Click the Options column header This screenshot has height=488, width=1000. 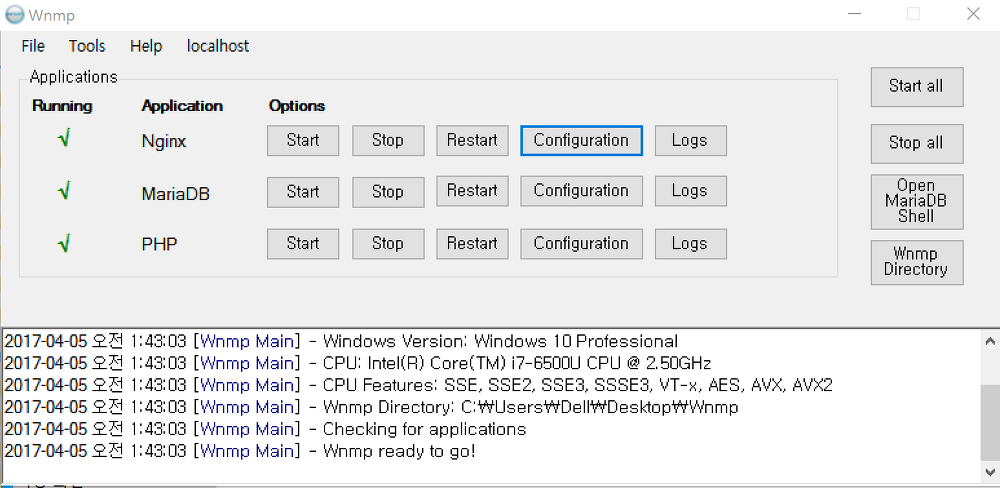297,106
